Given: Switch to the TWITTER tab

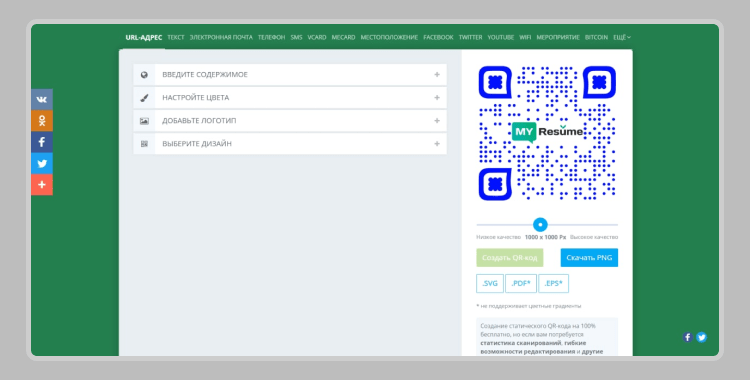Looking at the screenshot, I should 470,37.
